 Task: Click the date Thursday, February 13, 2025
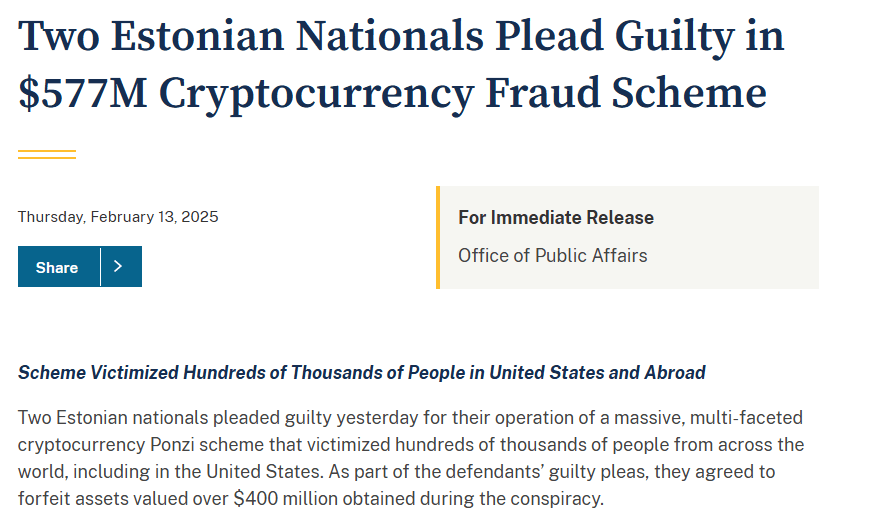coord(118,217)
